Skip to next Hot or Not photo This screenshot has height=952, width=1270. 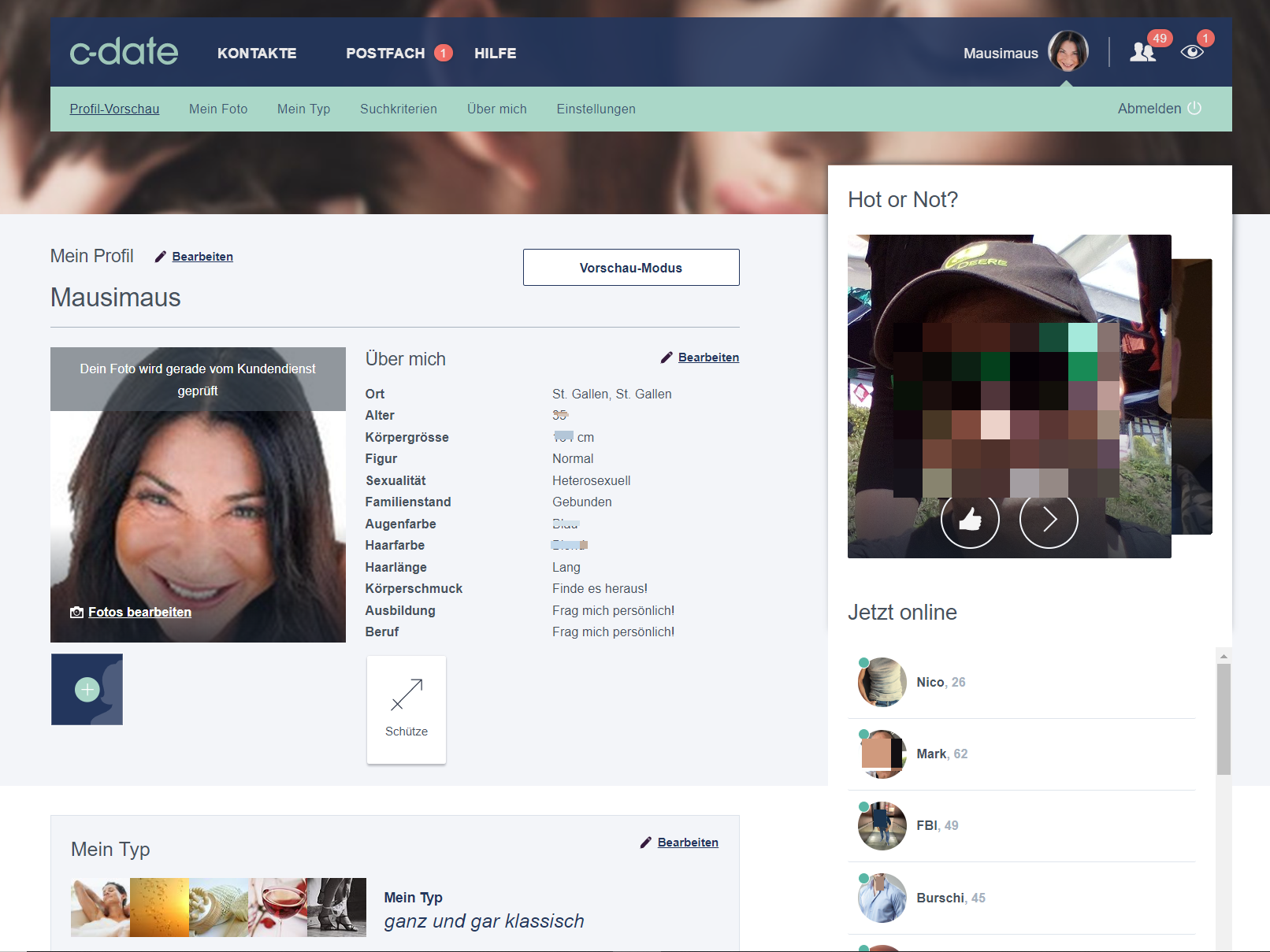click(x=1049, y=519)
